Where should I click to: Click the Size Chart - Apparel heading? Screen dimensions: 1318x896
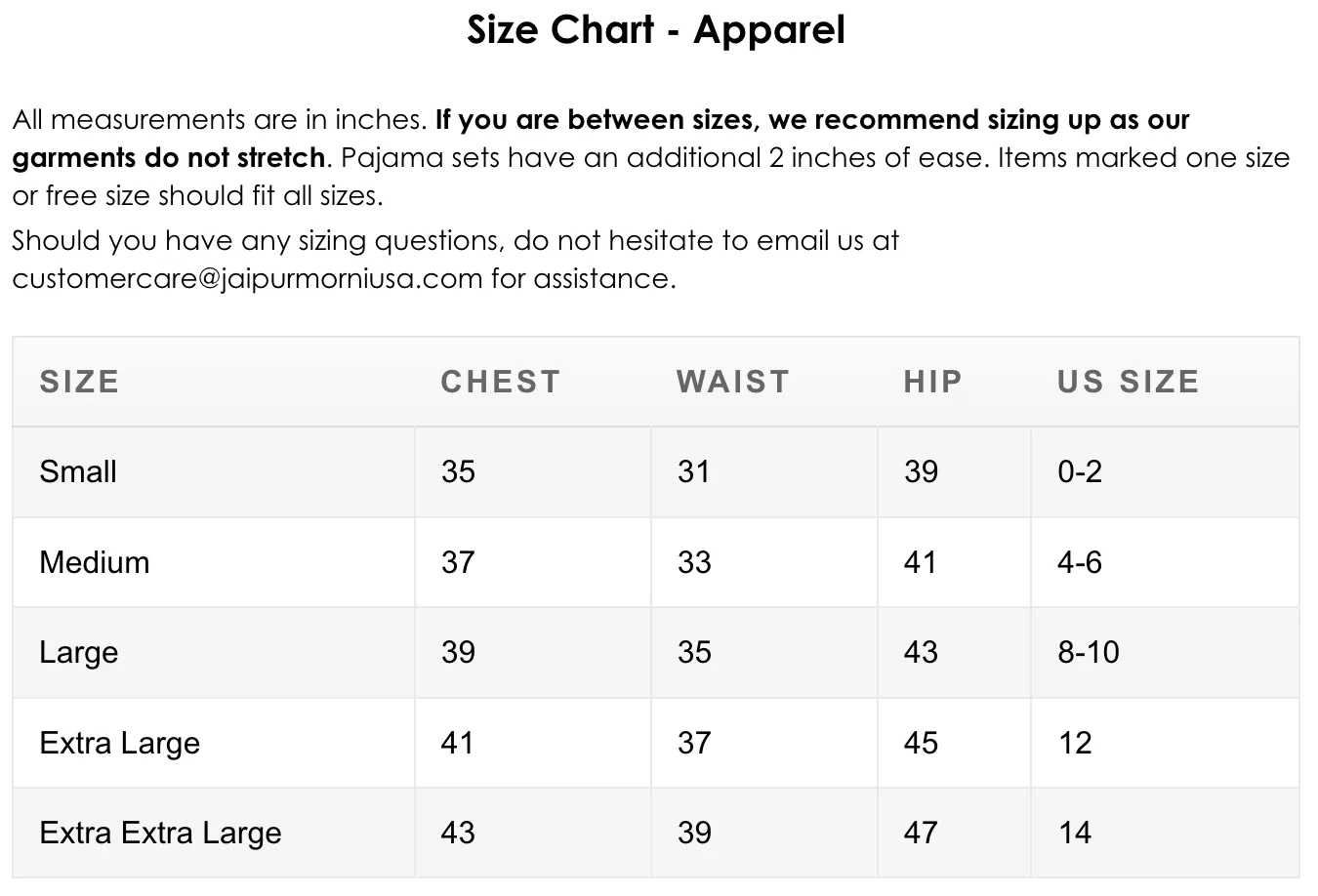pyautogui.click(x=656, y=30)
